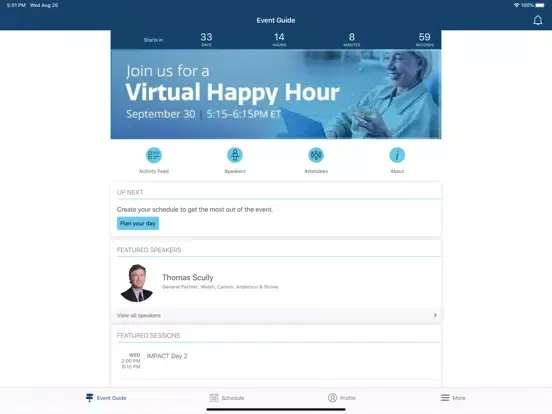Expand speakers list via chevron arrow
The image size is (552, 414).
pyautogui.click(x=435, y=315)
